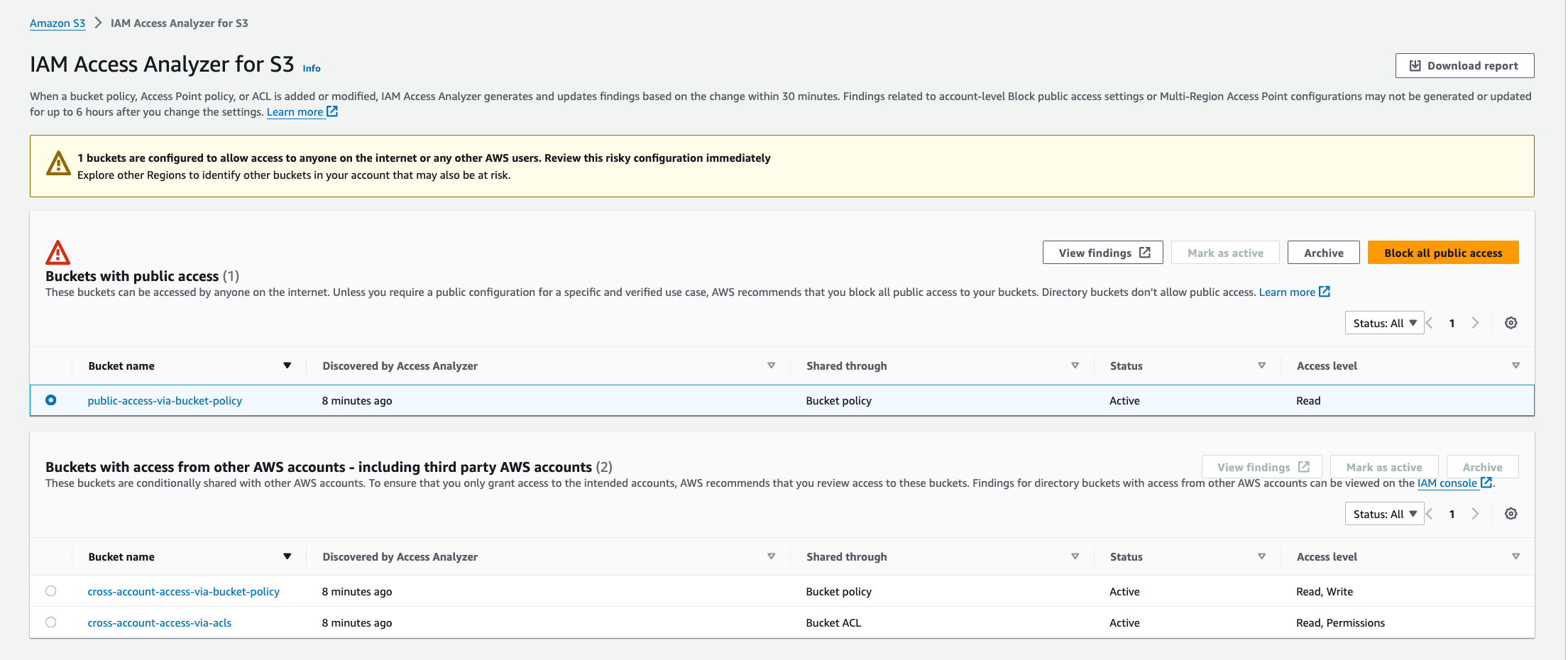Open the filter icon on the Access level column

point(1515,365)
